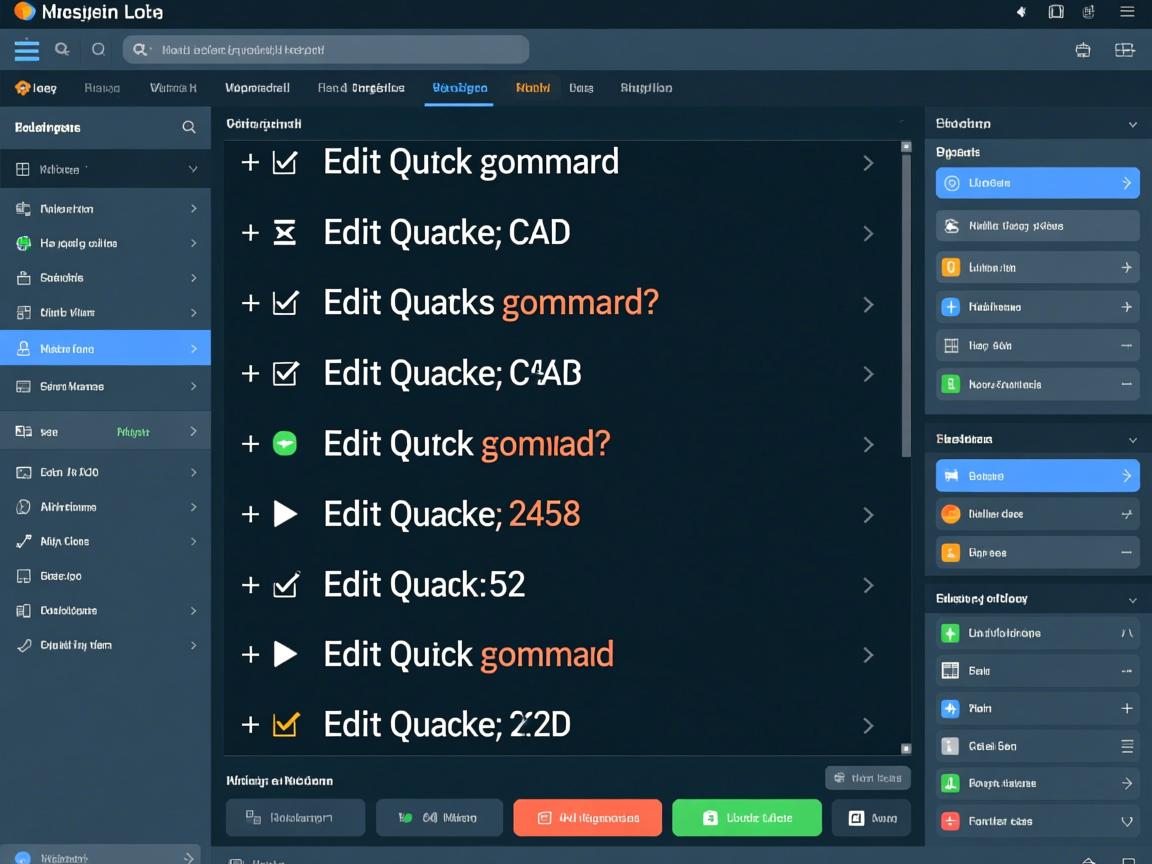Click the plus icon before Edit Qutck gommard
Image resolution: width=1152 pixels, height=864 pixels.
pyautogui.click(x=250, y=163)
